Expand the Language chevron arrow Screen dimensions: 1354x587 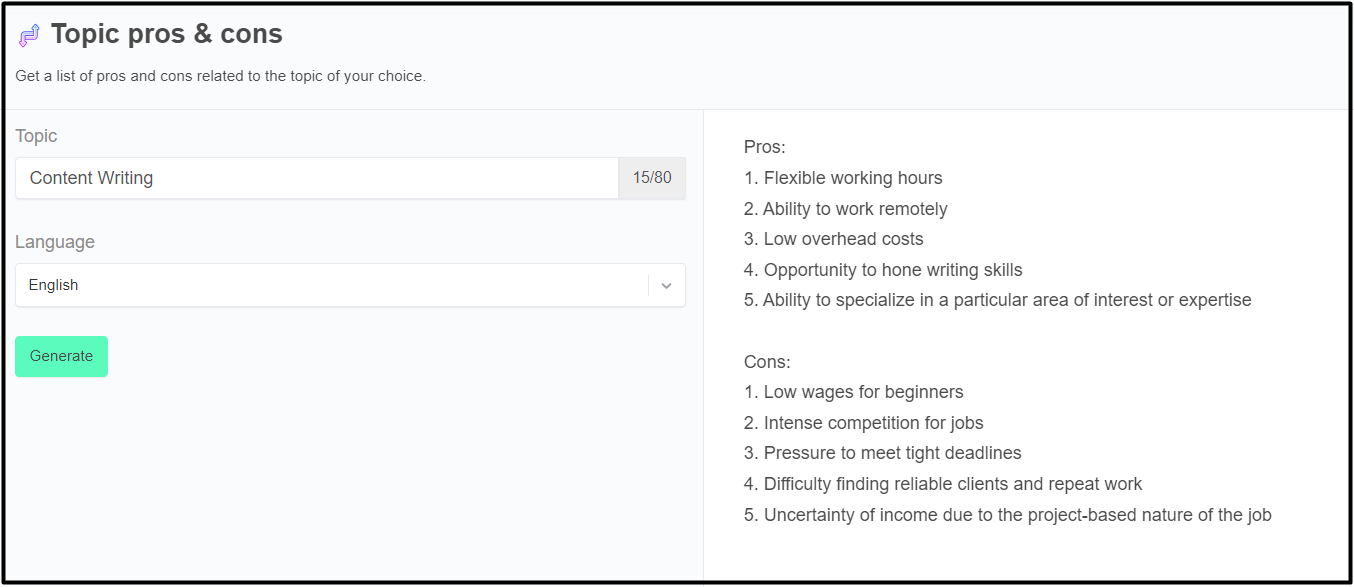pos(667,285)
